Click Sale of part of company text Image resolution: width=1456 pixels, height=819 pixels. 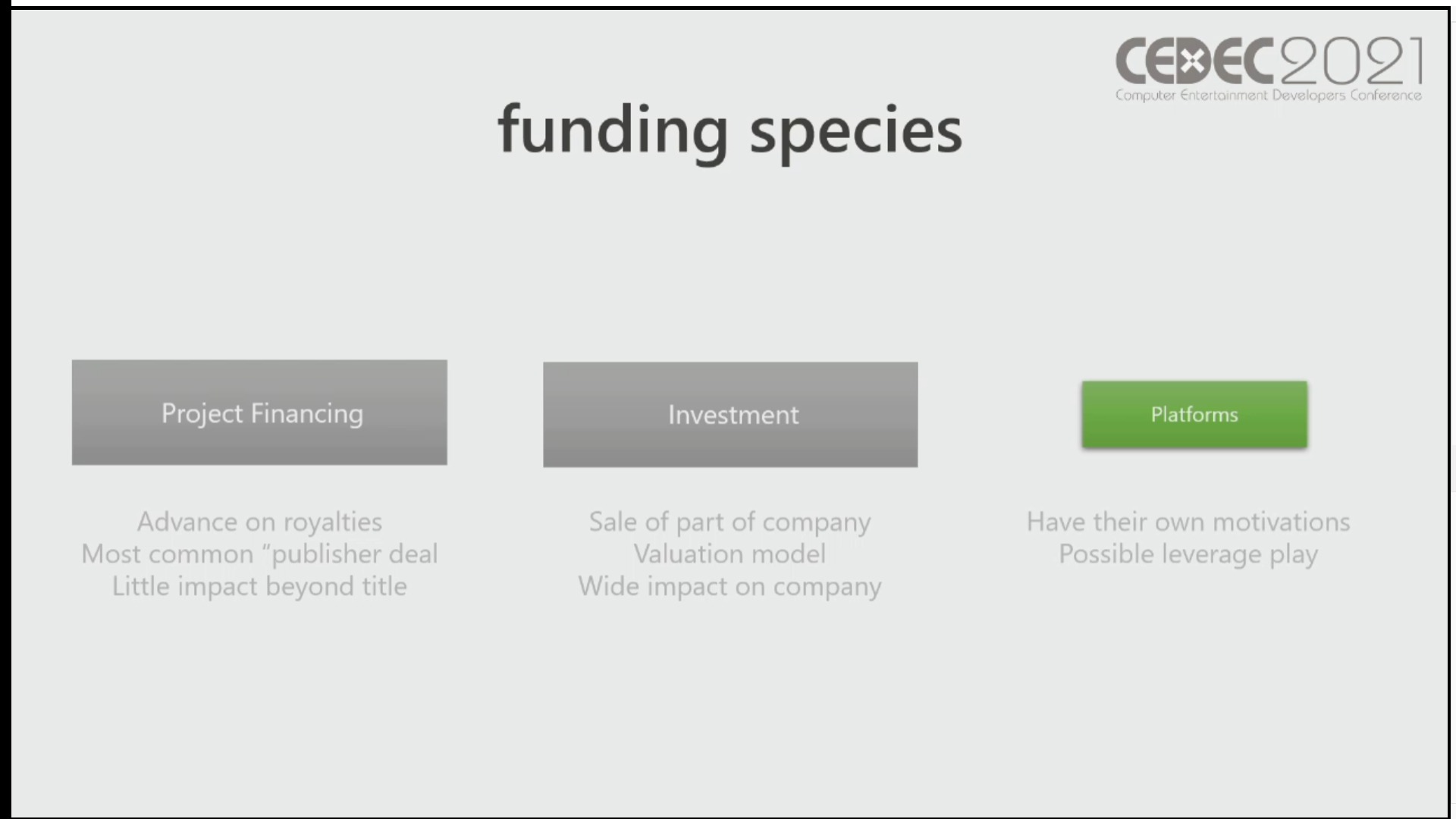730,522
